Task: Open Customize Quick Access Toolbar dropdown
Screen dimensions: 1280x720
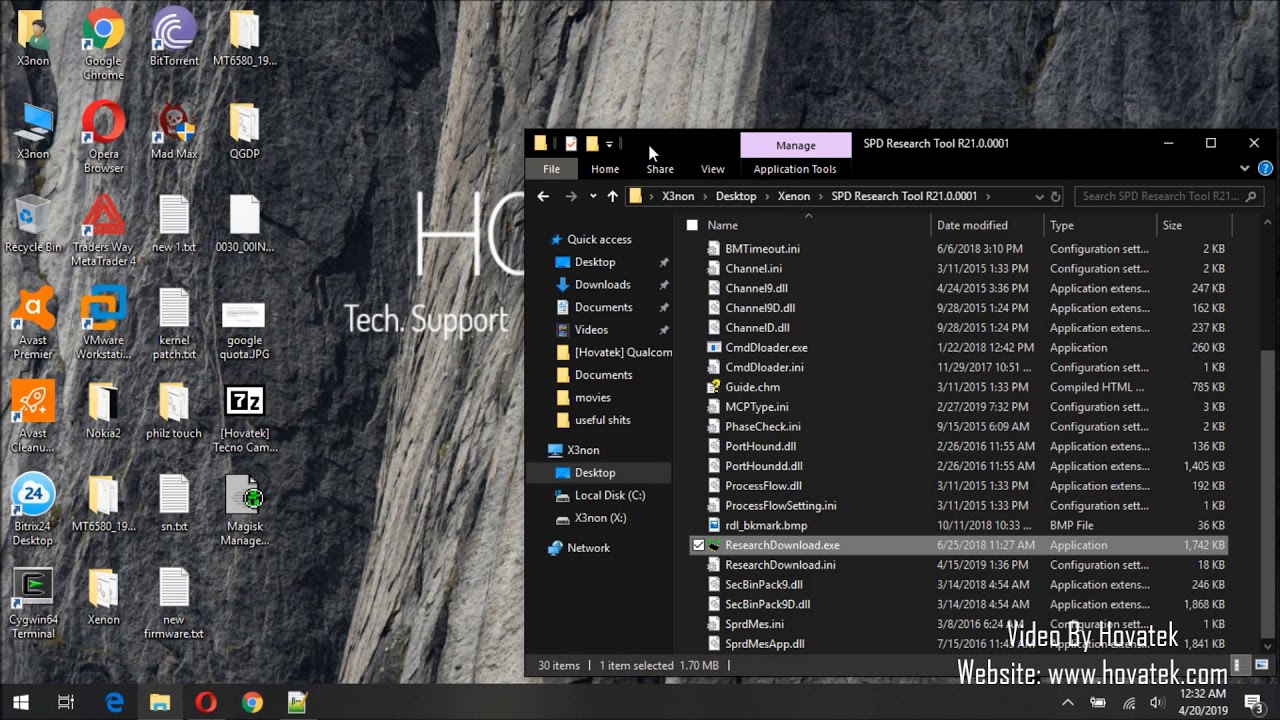Action: click(x=609, y=144)
